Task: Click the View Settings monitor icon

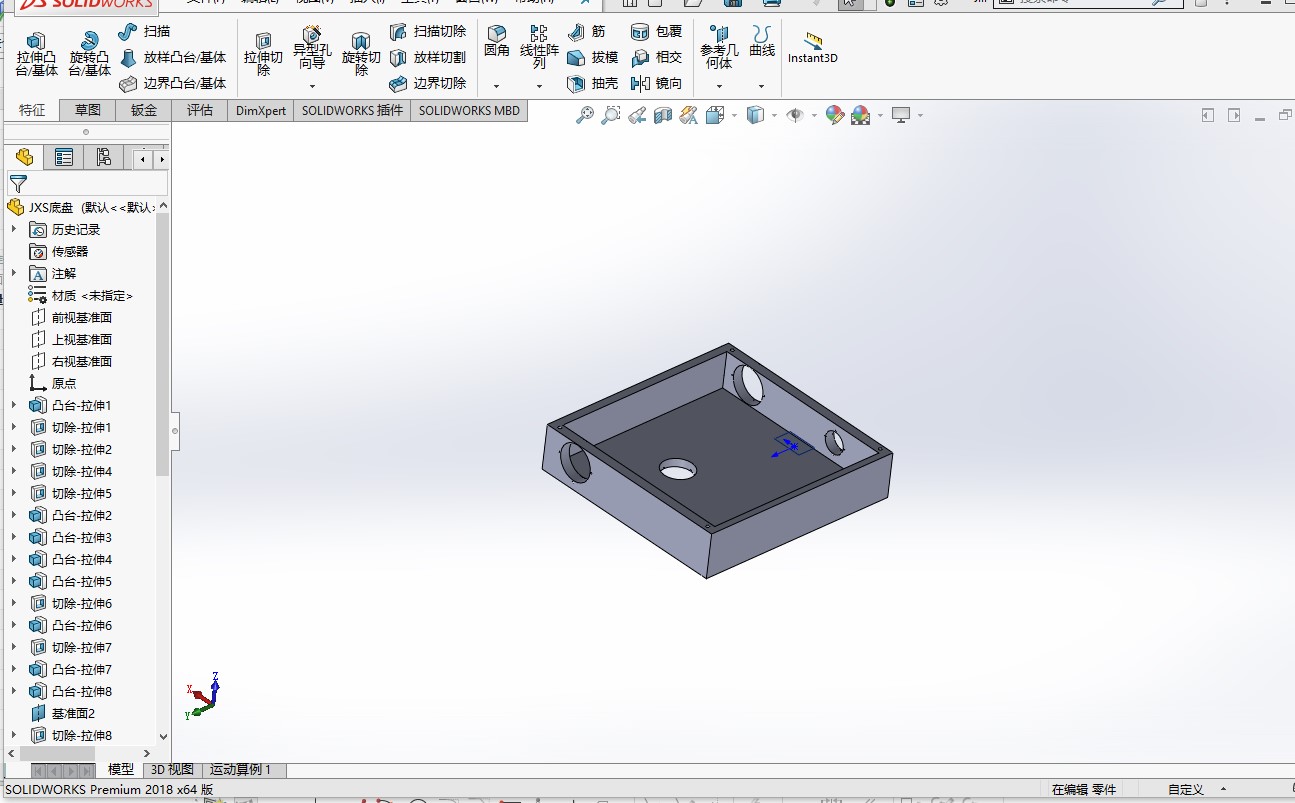Action: coord(901,116)
